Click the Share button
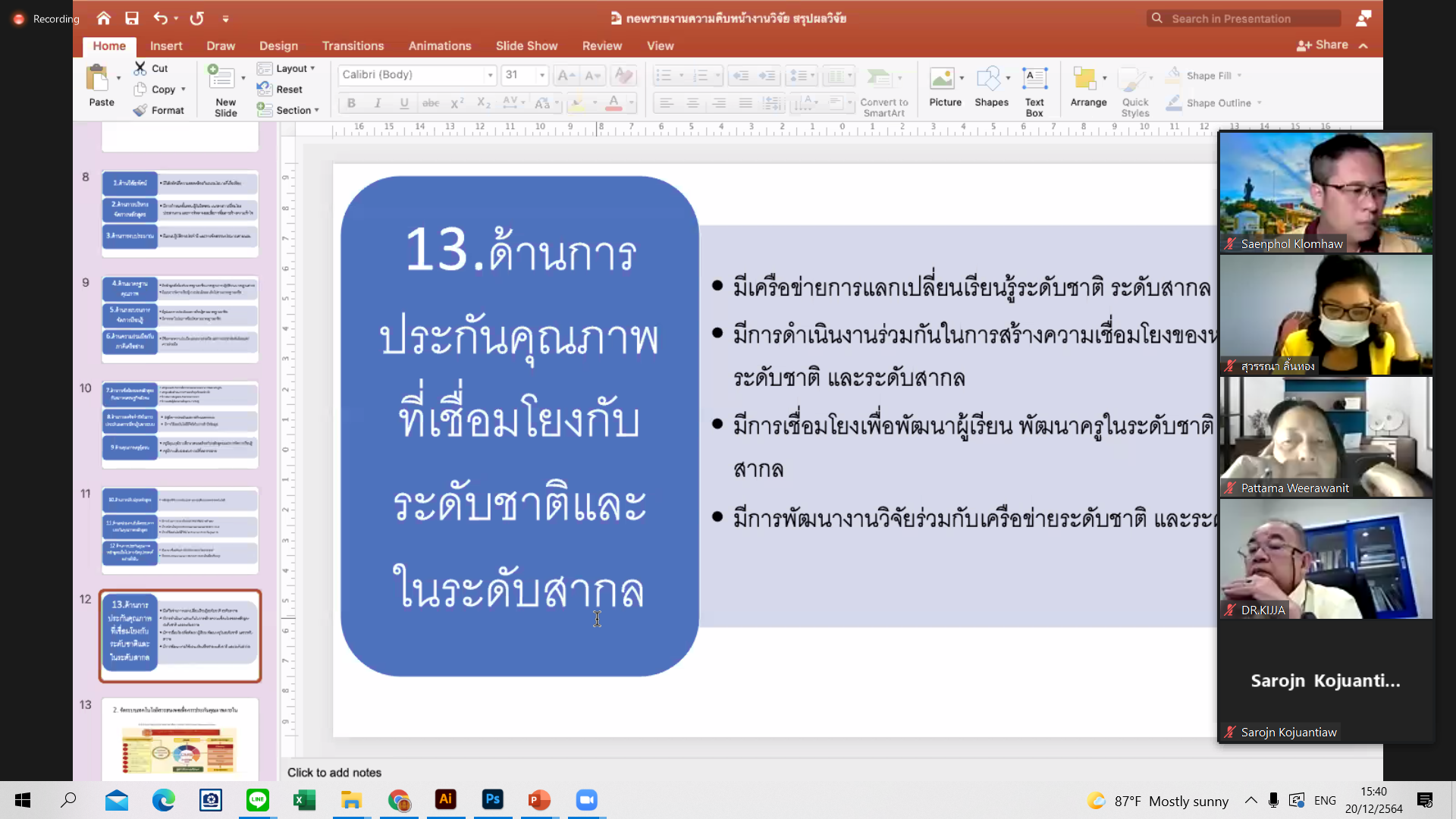 1322,45
